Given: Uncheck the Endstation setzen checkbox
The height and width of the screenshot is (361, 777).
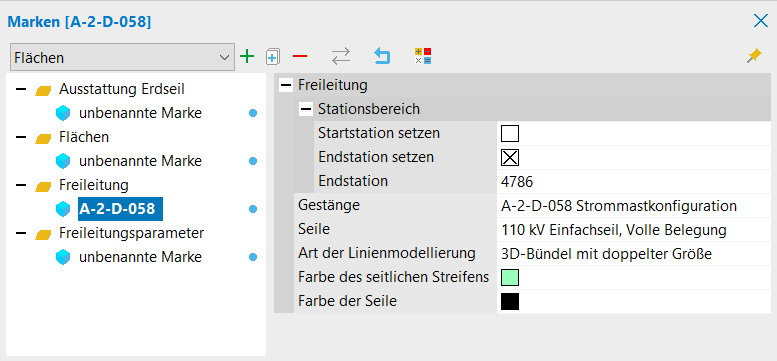Looking at the screenshot, I should 510,157.
